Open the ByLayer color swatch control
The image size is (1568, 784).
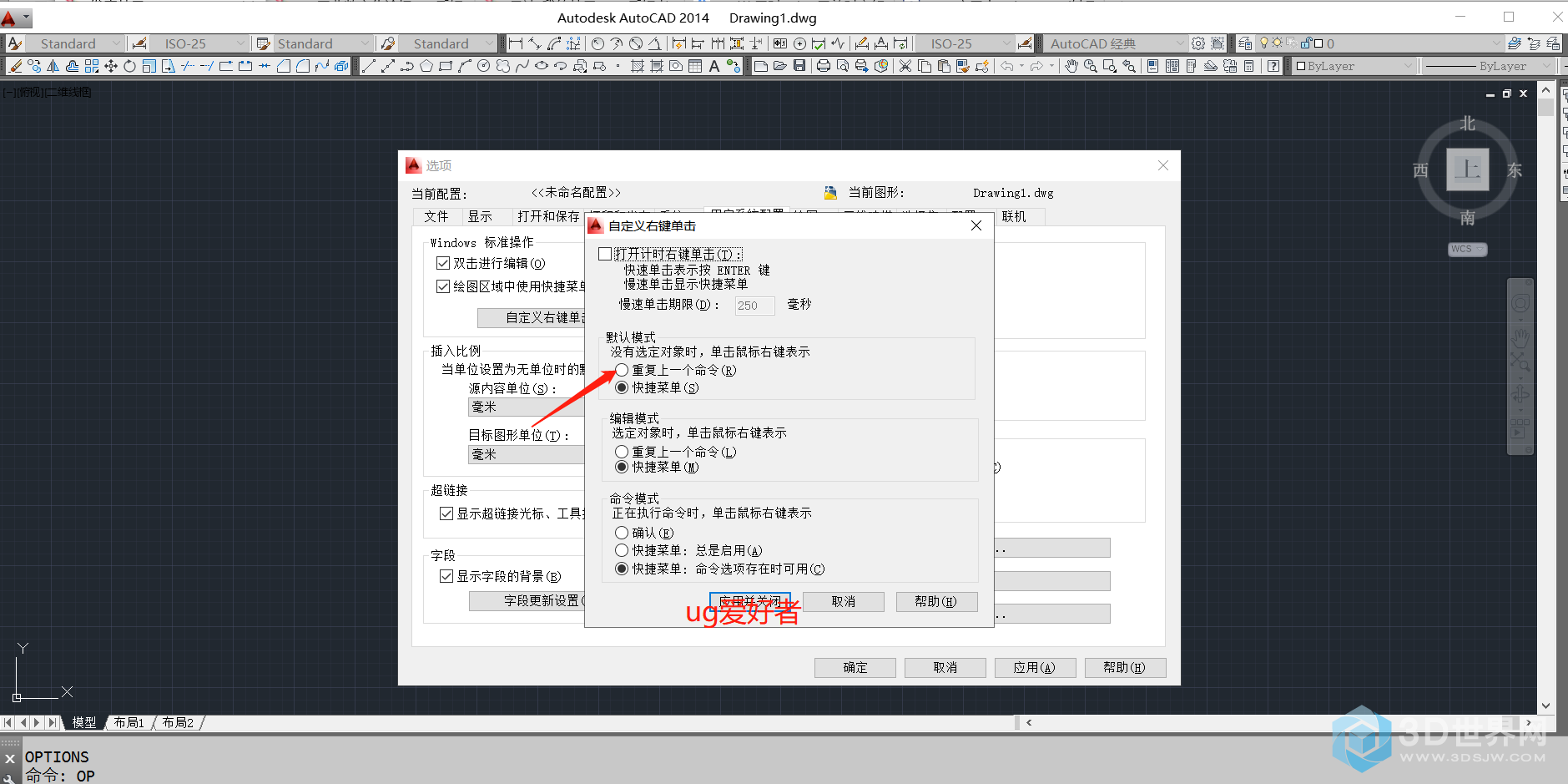click(x=1353, y=66)
